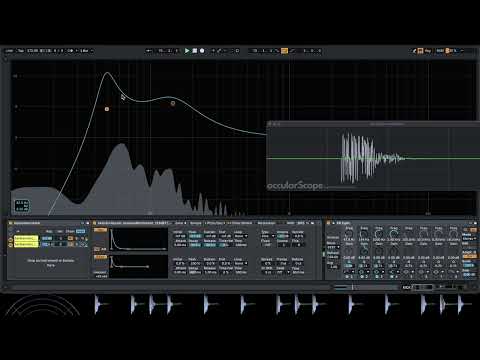This screenshot has width=480, height=360.
Task: Click the tempo field in the control bar
Action: click(x=32, y=51)
